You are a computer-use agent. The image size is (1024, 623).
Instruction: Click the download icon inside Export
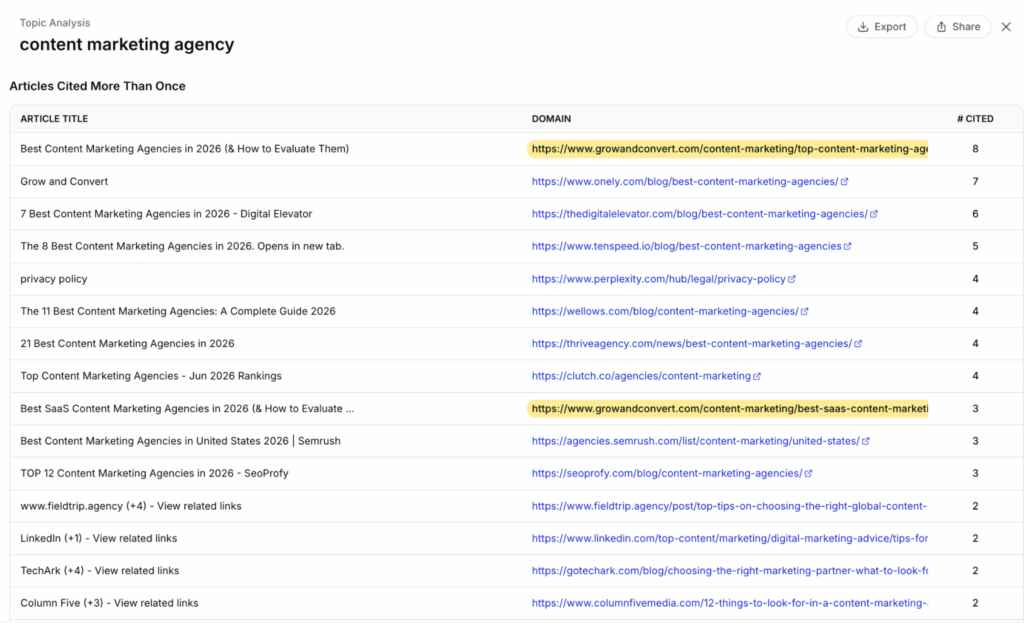coord(863,27)
